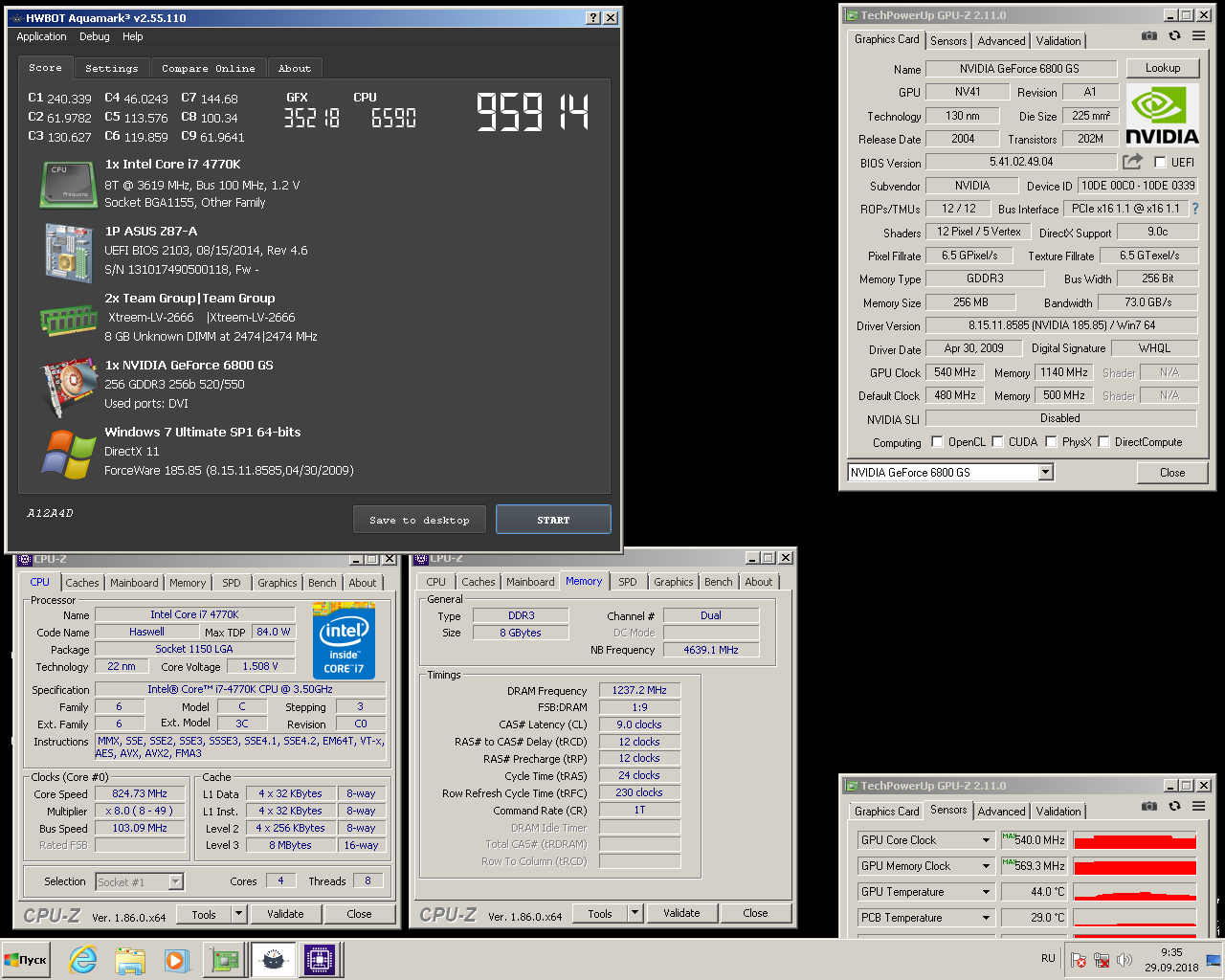Click the Lookup button in GPU-Z

click(1163, 68)
